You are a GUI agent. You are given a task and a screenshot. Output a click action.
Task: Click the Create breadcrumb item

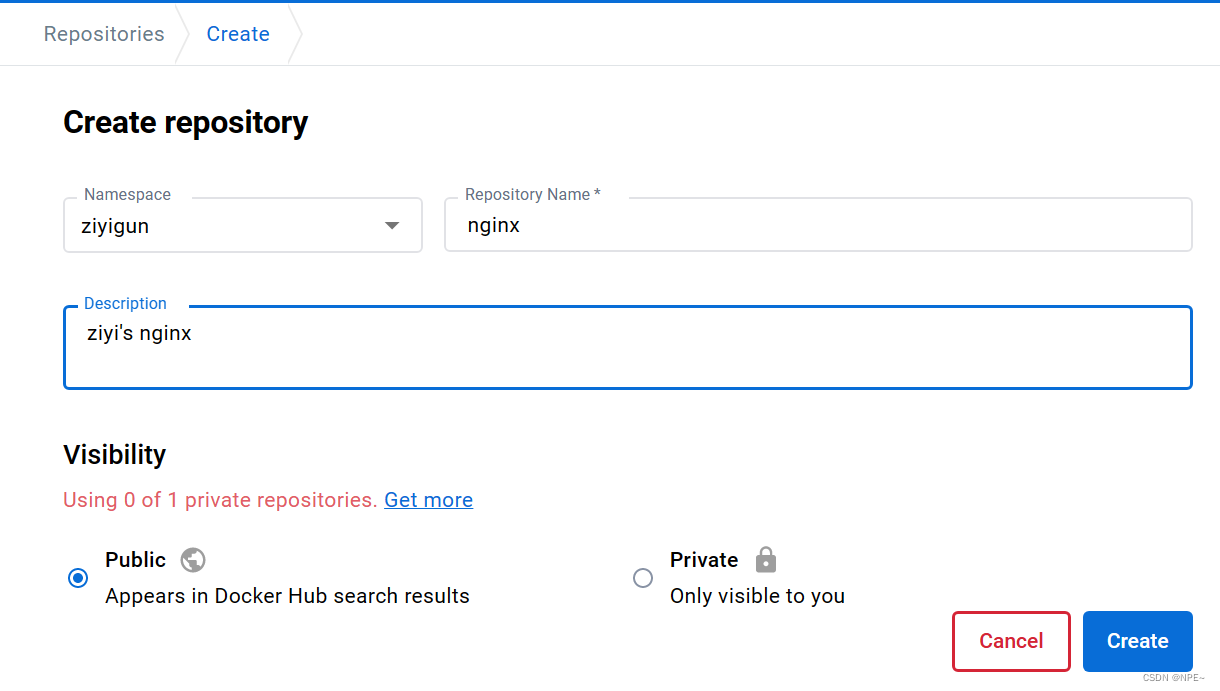click(238, 34)
